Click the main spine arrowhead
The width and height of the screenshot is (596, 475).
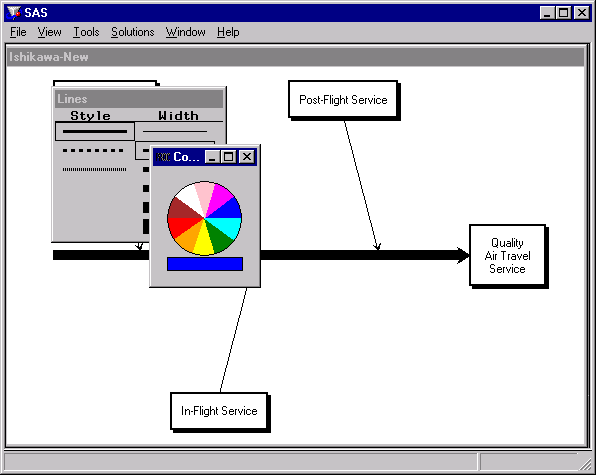464,255
